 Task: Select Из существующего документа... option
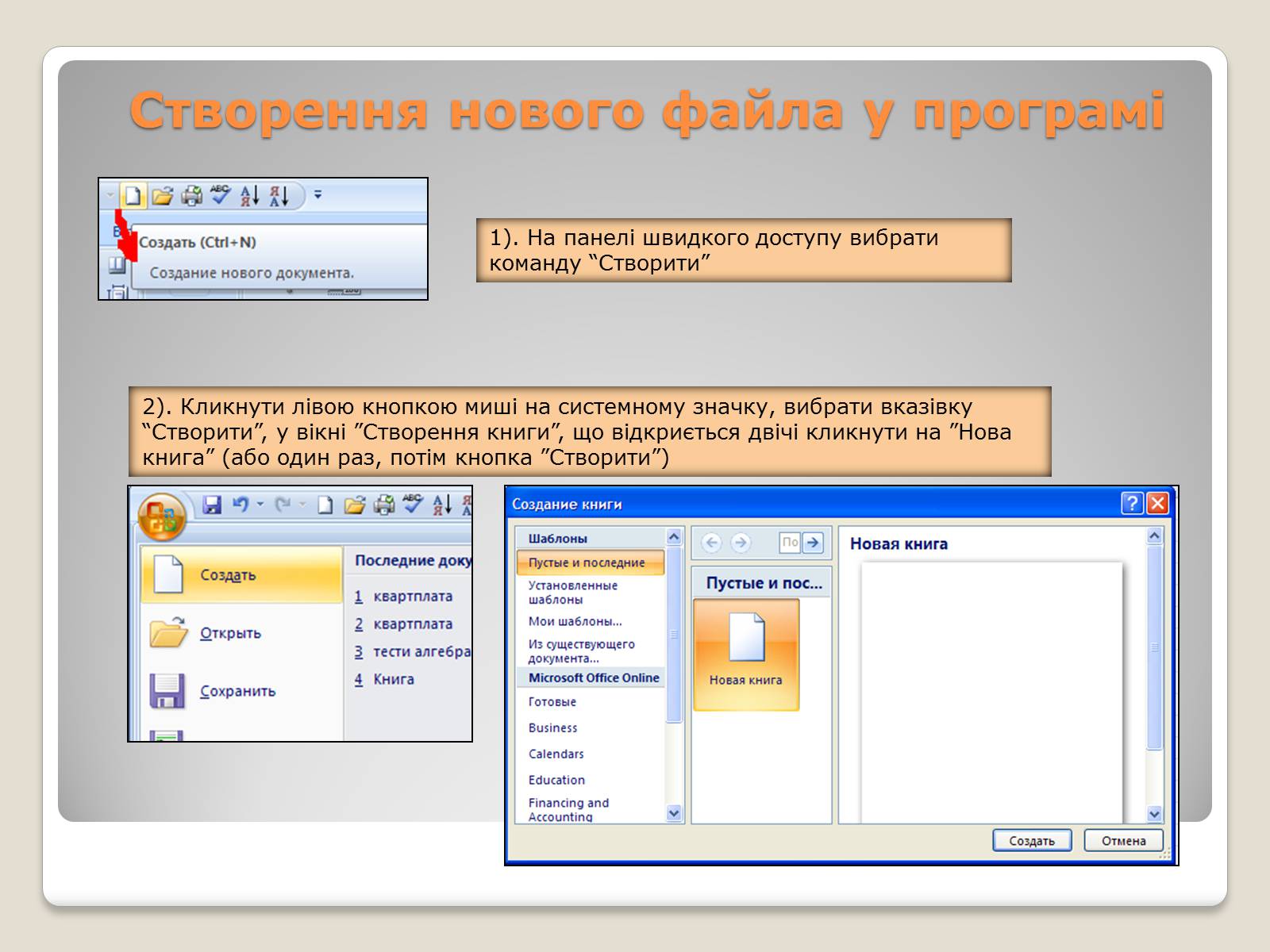coord(591,651)
